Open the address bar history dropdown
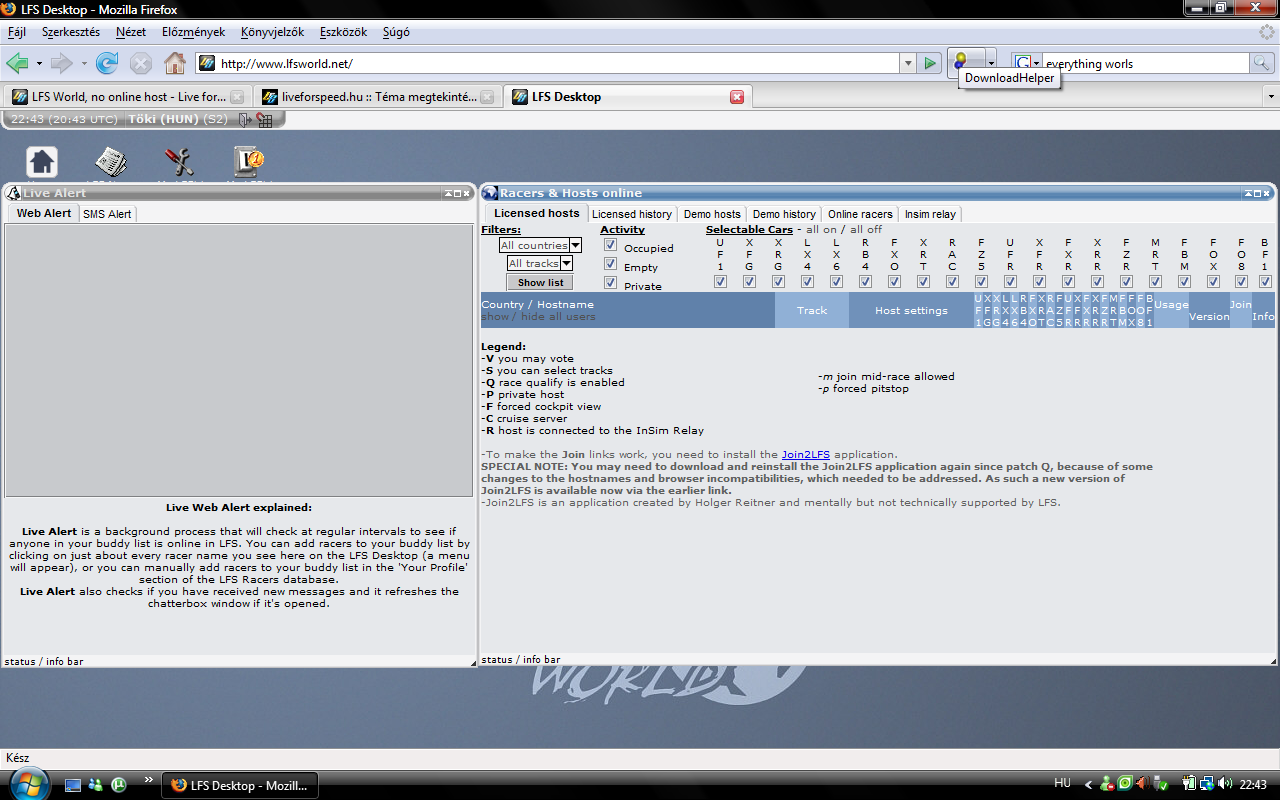 (908, 64)
